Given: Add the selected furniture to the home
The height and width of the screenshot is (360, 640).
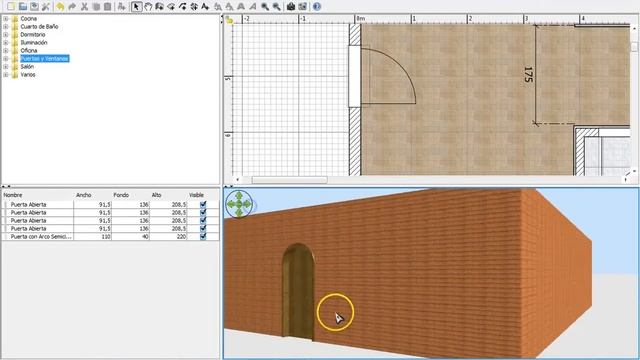Looking at the screenshot, I should pyautogui.click(x=122, y=7).
